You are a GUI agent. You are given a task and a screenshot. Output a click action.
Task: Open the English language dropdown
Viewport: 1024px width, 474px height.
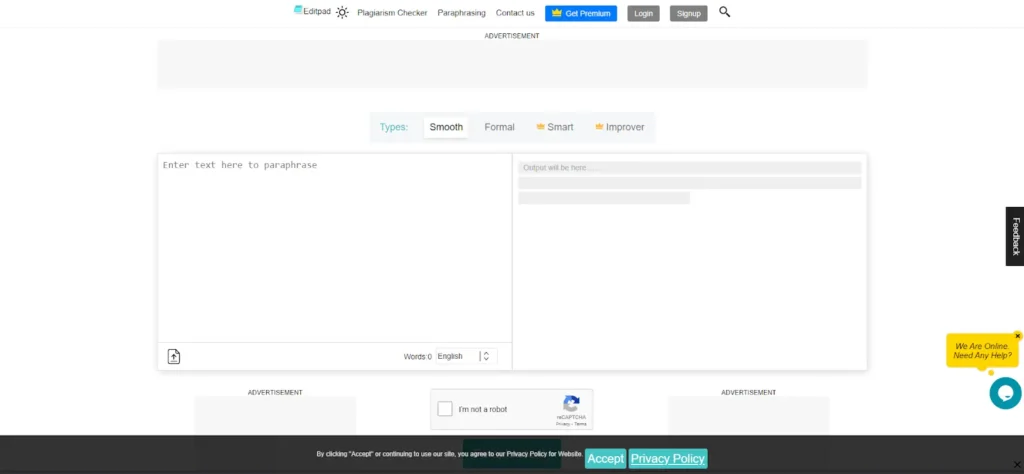click(x=456, y=356)
